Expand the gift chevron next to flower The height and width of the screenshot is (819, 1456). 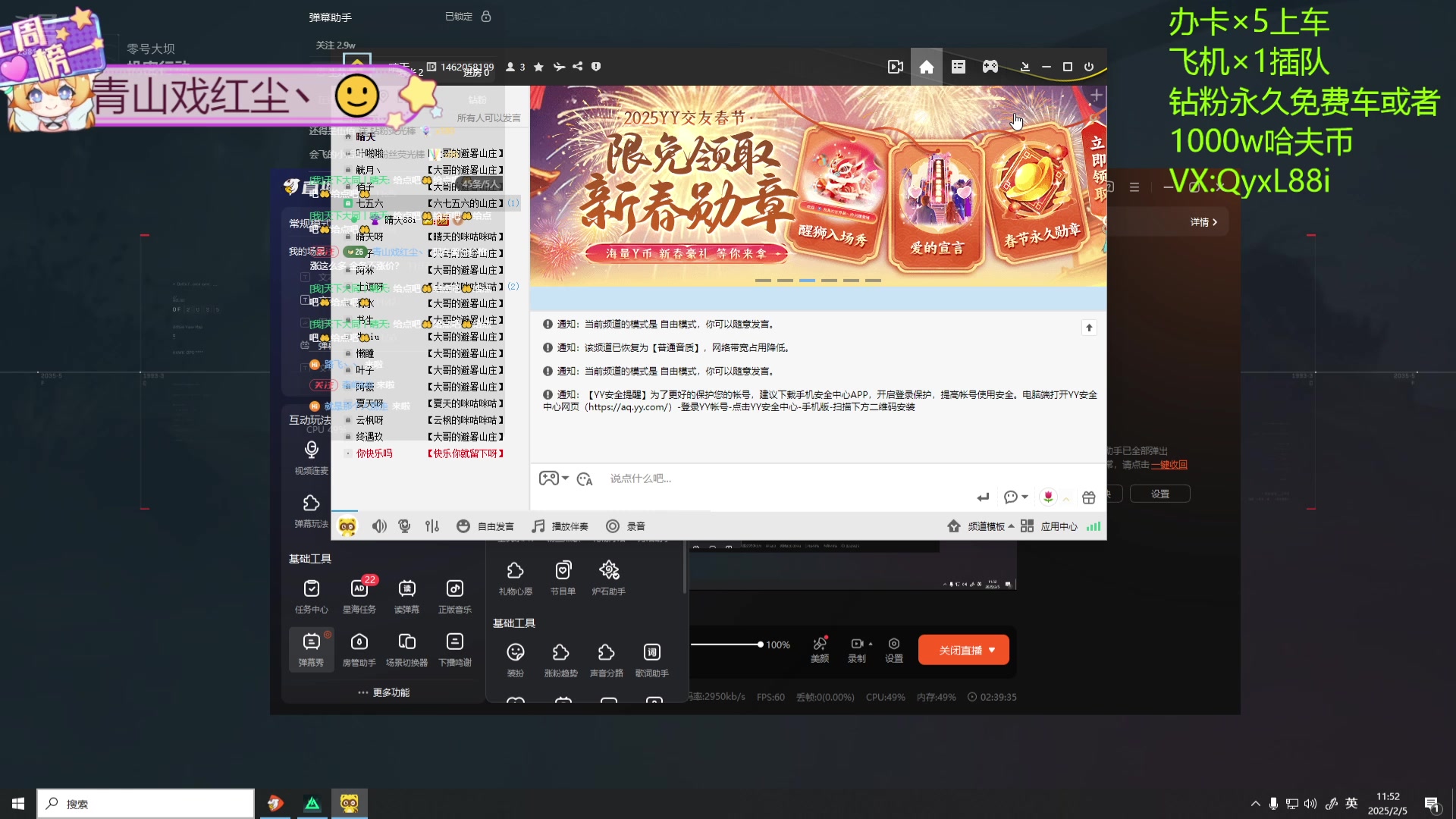coord(1066,498)
